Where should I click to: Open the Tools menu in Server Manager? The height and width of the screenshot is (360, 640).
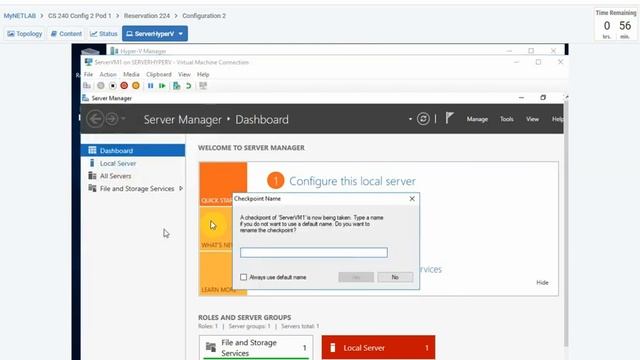tap(507, 119)
